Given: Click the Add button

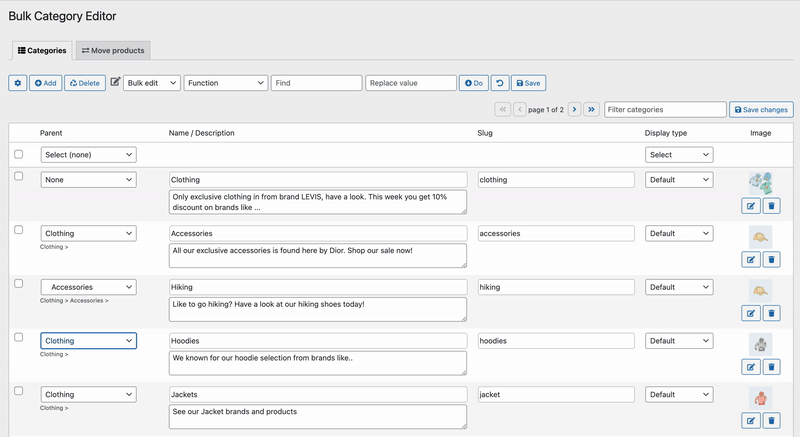Looking at the screenshot, I should 45,83.
